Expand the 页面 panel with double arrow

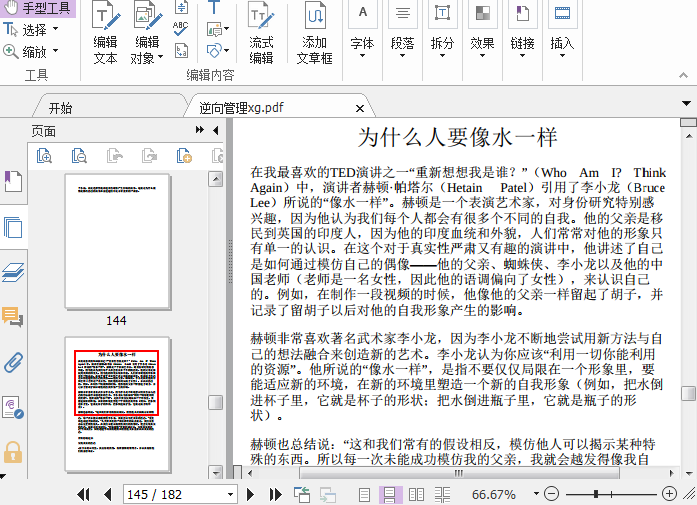200,130
